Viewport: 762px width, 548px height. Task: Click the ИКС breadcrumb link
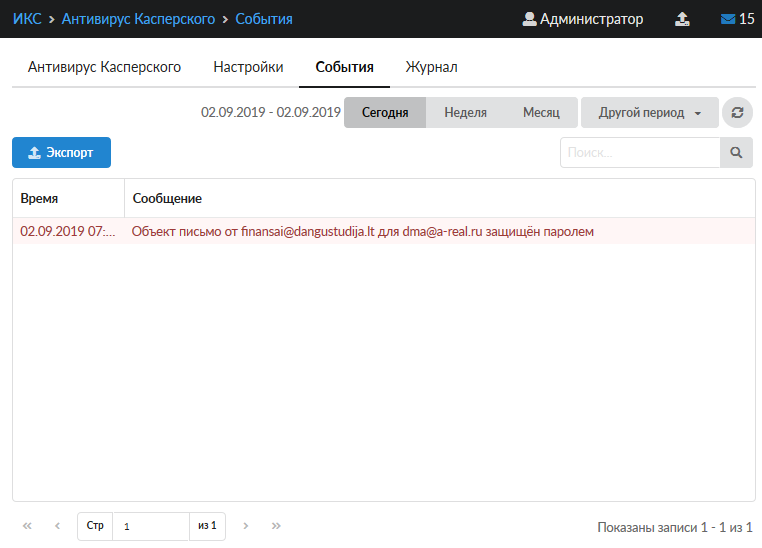[x=27, y=19]
